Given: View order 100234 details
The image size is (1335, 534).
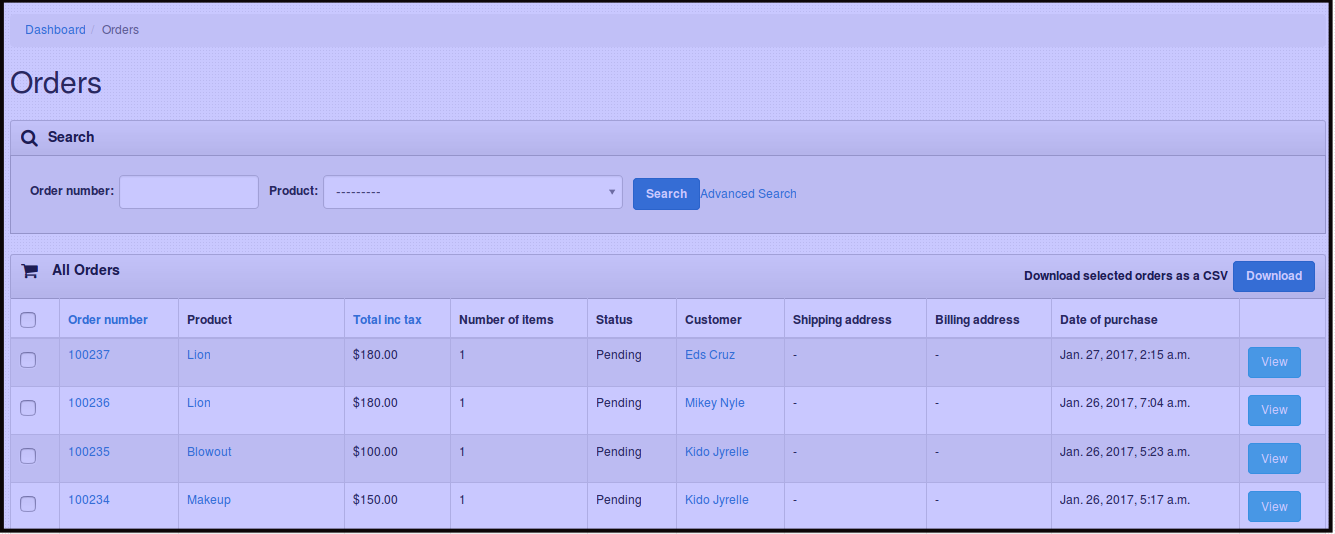Looking at the screenshot, I should (x=1274, y=506).
